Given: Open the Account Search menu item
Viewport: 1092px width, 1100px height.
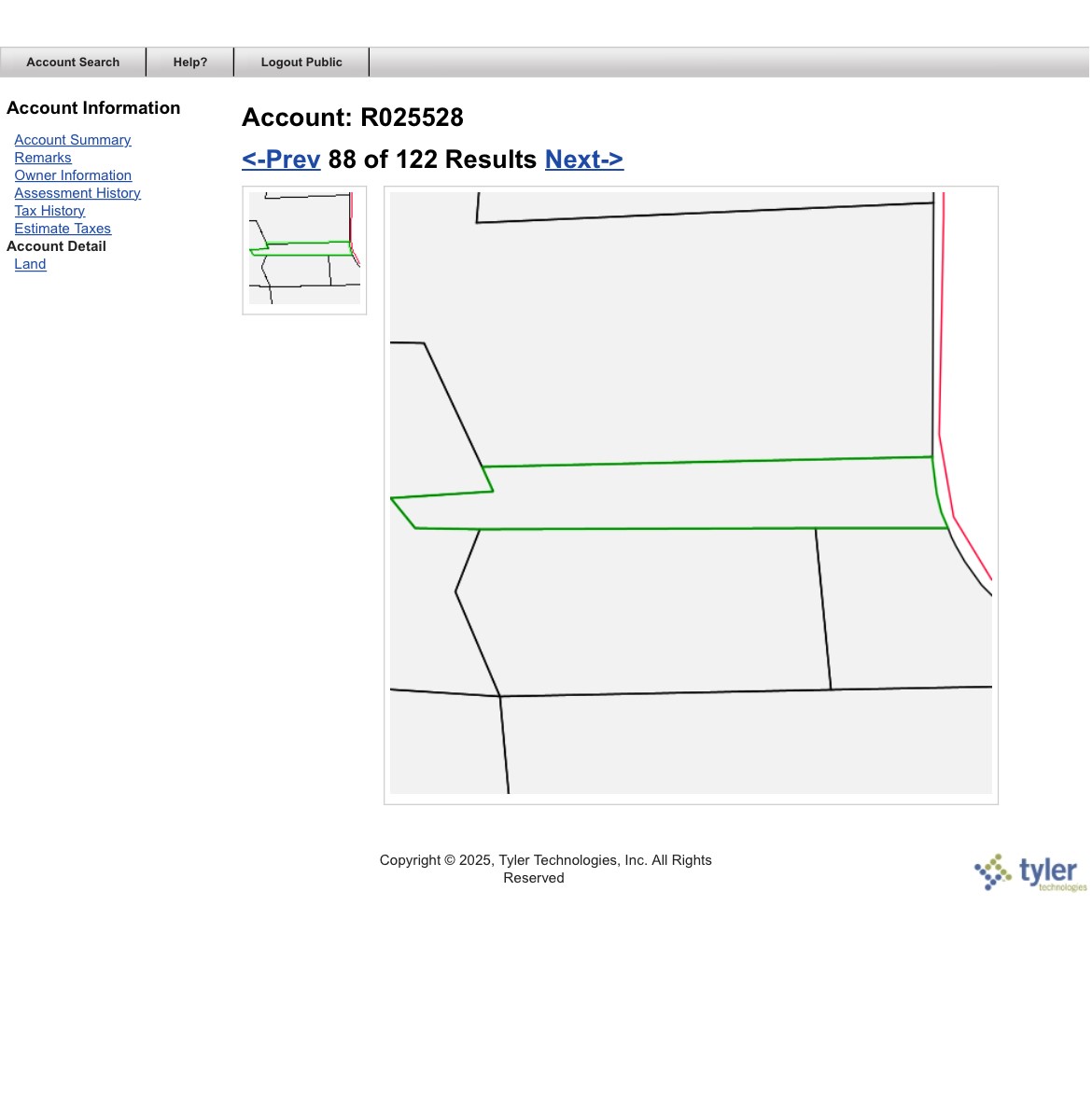Looking at the screenshot, I should [x=73, y=63].
